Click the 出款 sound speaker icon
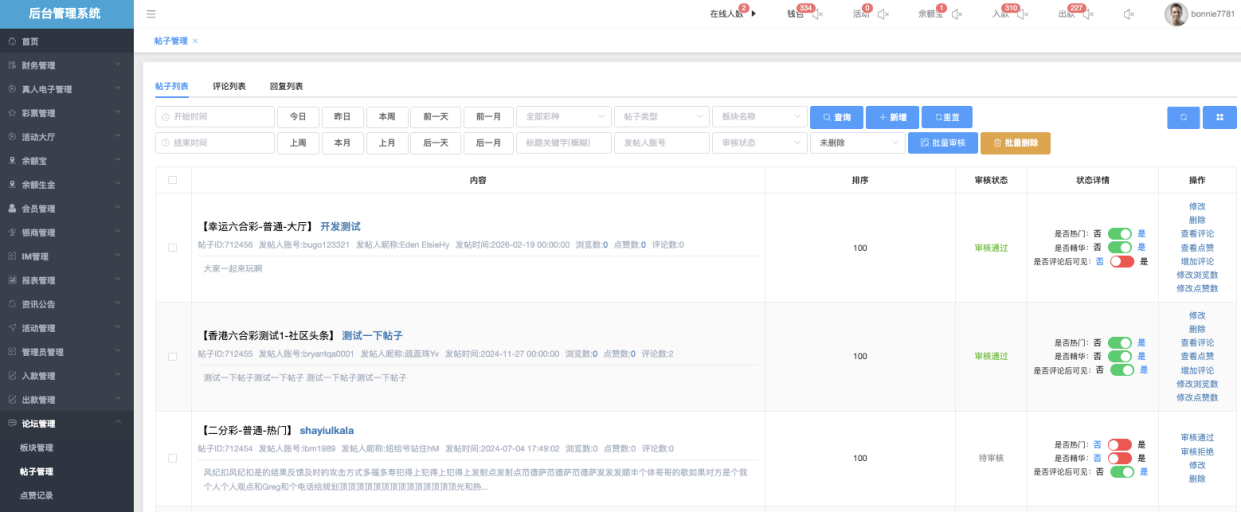Image resolution: width=1241 pixels, height=512 pixels. (1087, 14)
